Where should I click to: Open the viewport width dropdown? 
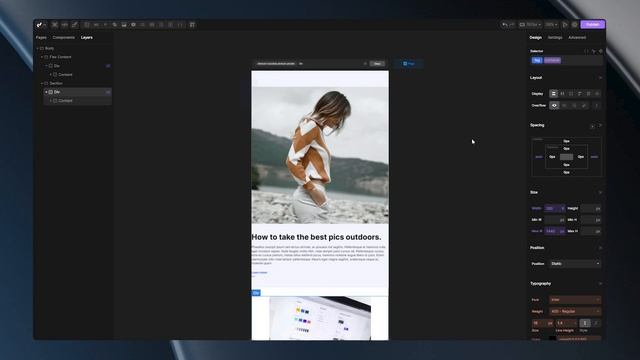tap(530, 25)
